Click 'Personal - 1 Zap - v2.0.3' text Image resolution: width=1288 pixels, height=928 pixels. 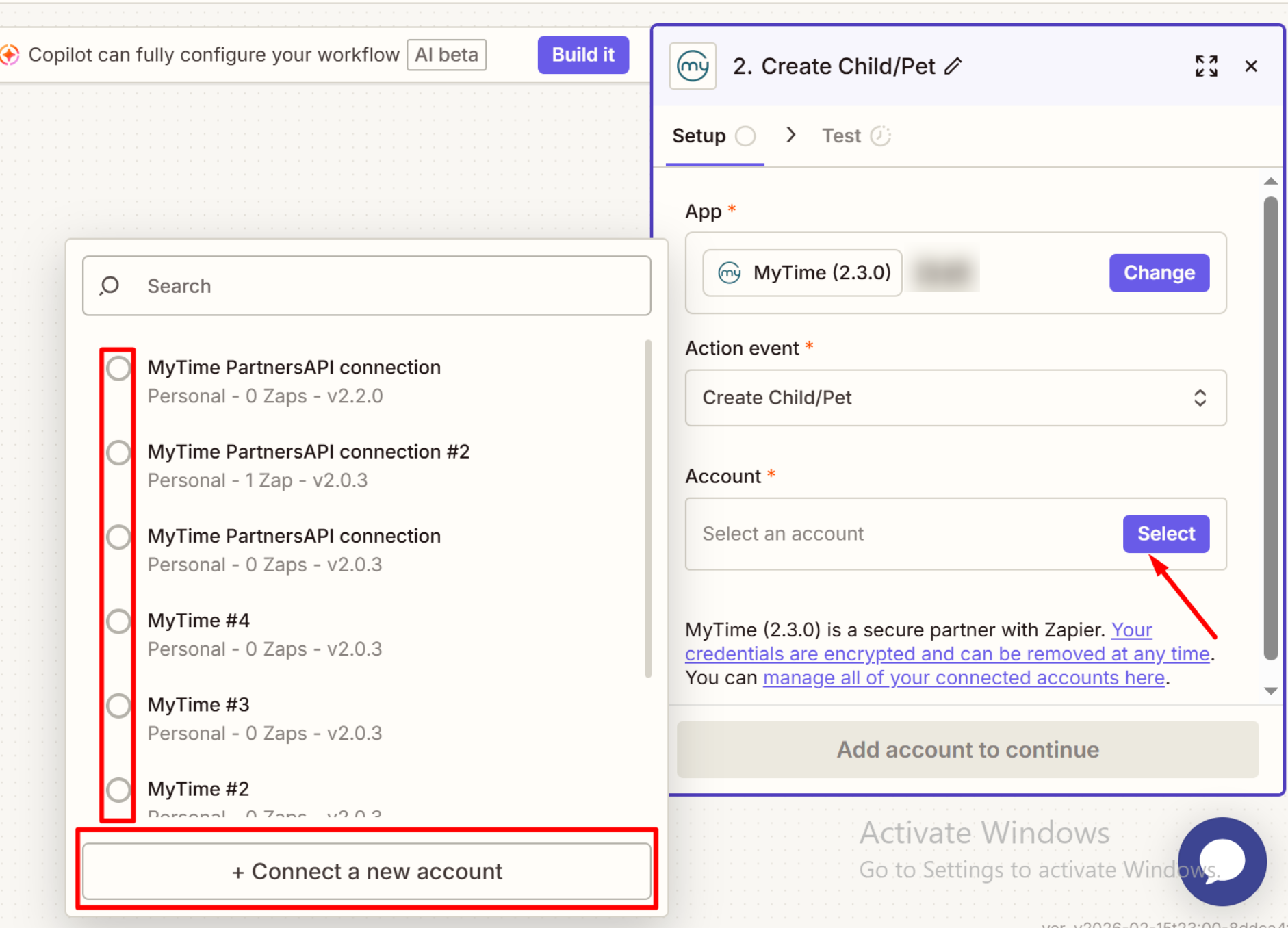(257, 480)
